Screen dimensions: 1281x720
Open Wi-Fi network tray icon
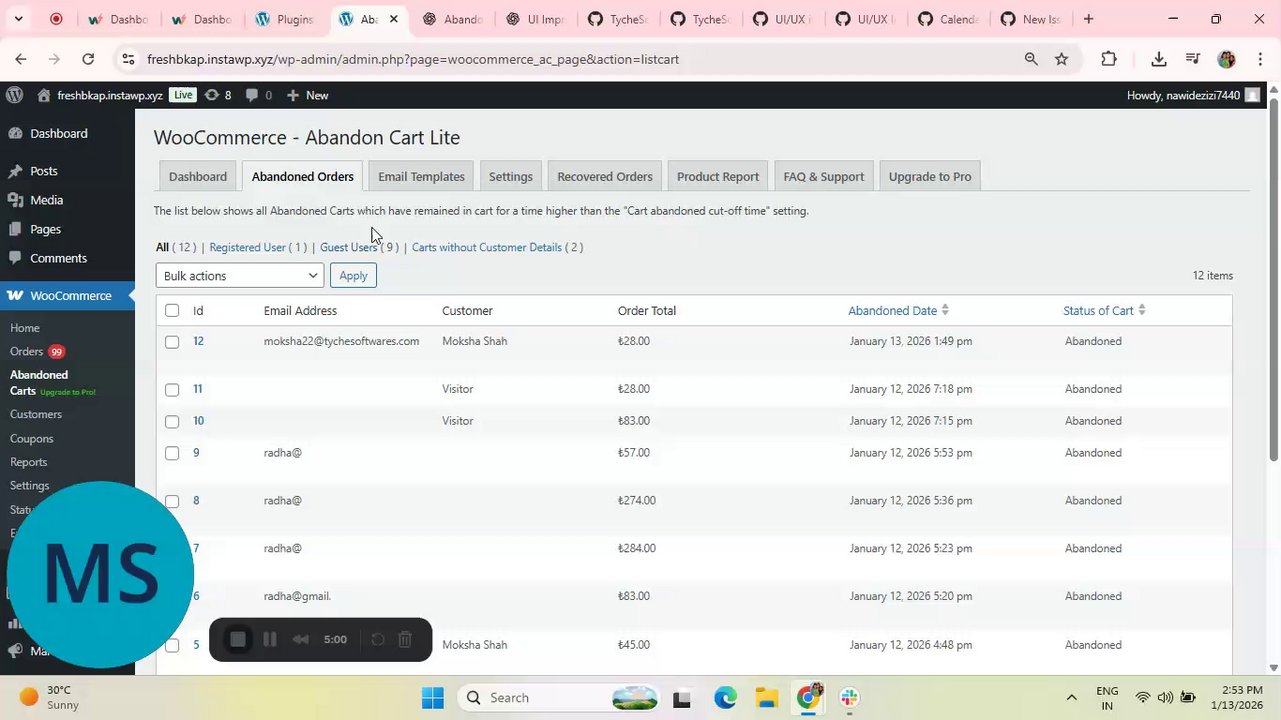click(x=1142, y=698)
